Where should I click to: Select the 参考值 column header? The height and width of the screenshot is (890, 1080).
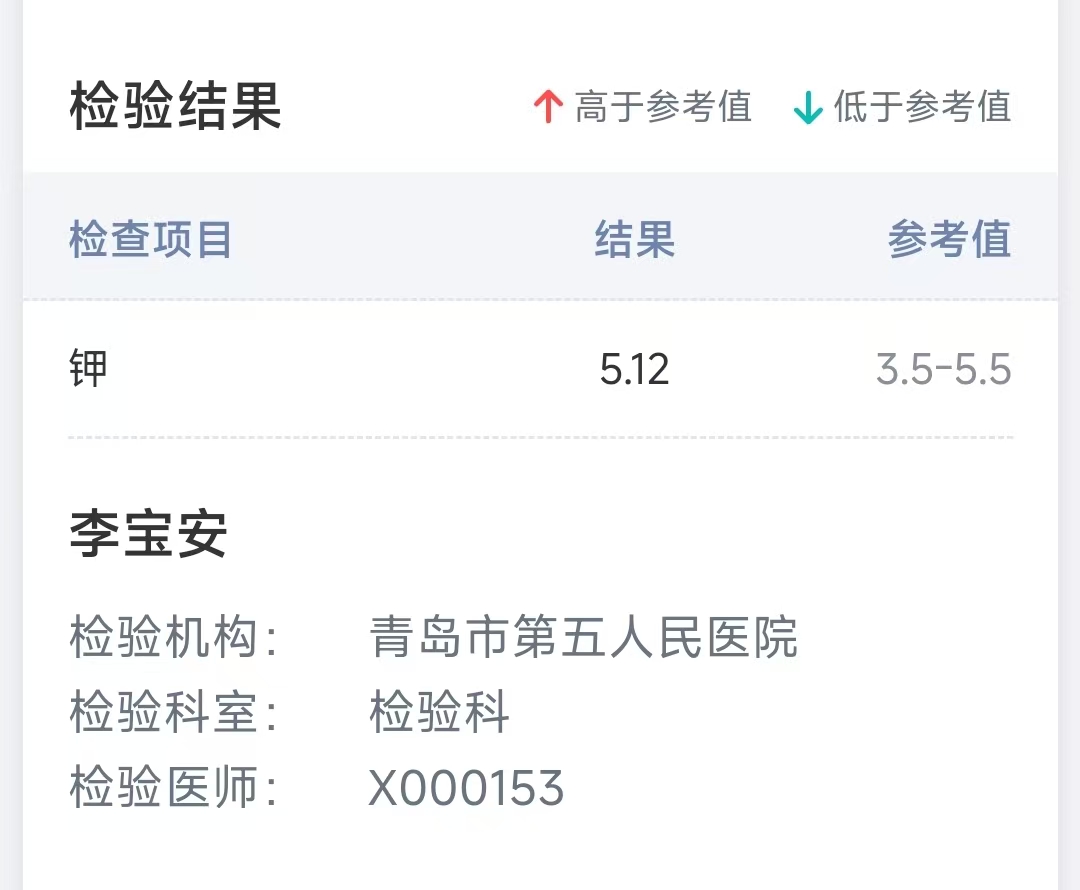coord(949,240)
